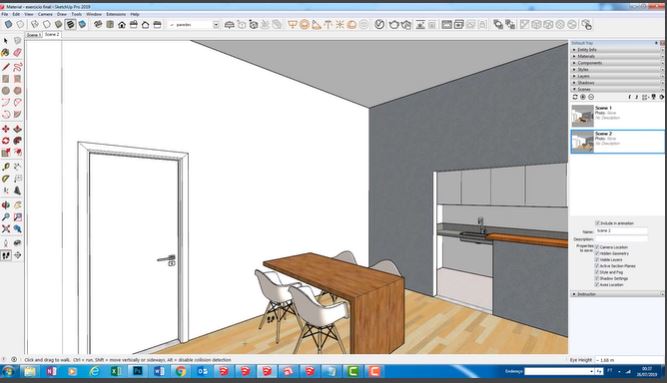The width and height of the screenshot is (667, 383).
Task: Choose the pink Eraser tool
Action: 17,52
